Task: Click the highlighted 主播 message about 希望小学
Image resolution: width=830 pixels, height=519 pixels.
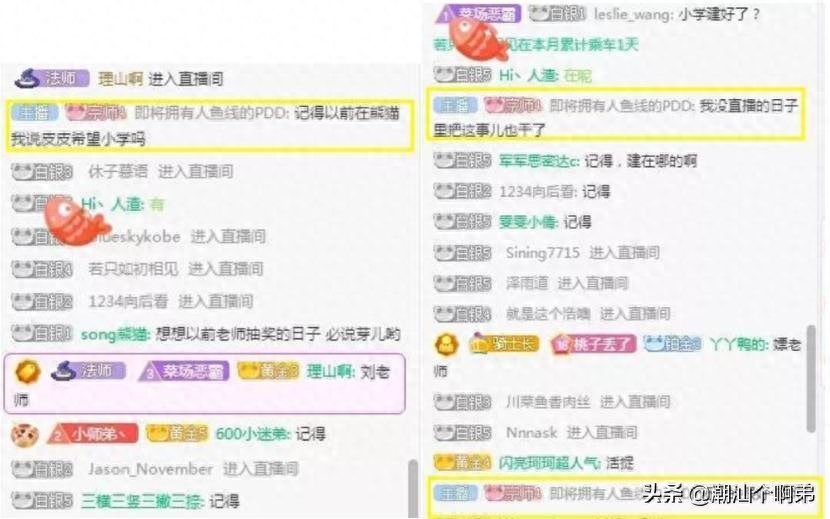Action: pos(210,126)
